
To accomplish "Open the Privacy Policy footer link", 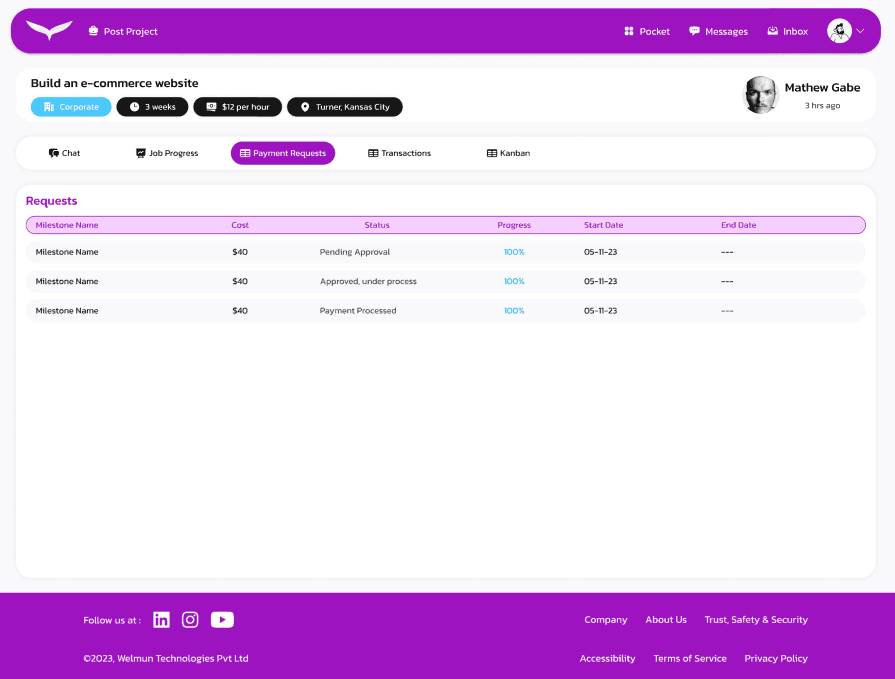I will coord(776,658).
